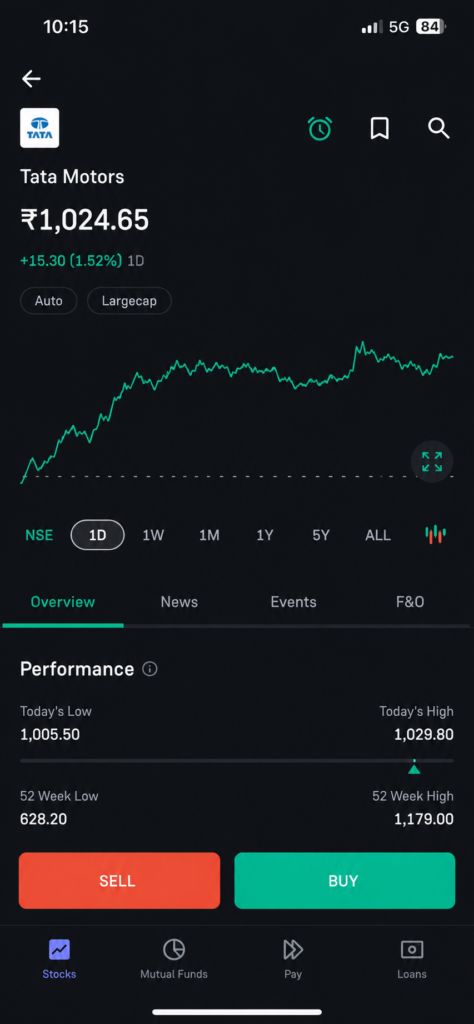Tap the day range marker on slider
The image size is (474, 1024).
tap(414, 768)
